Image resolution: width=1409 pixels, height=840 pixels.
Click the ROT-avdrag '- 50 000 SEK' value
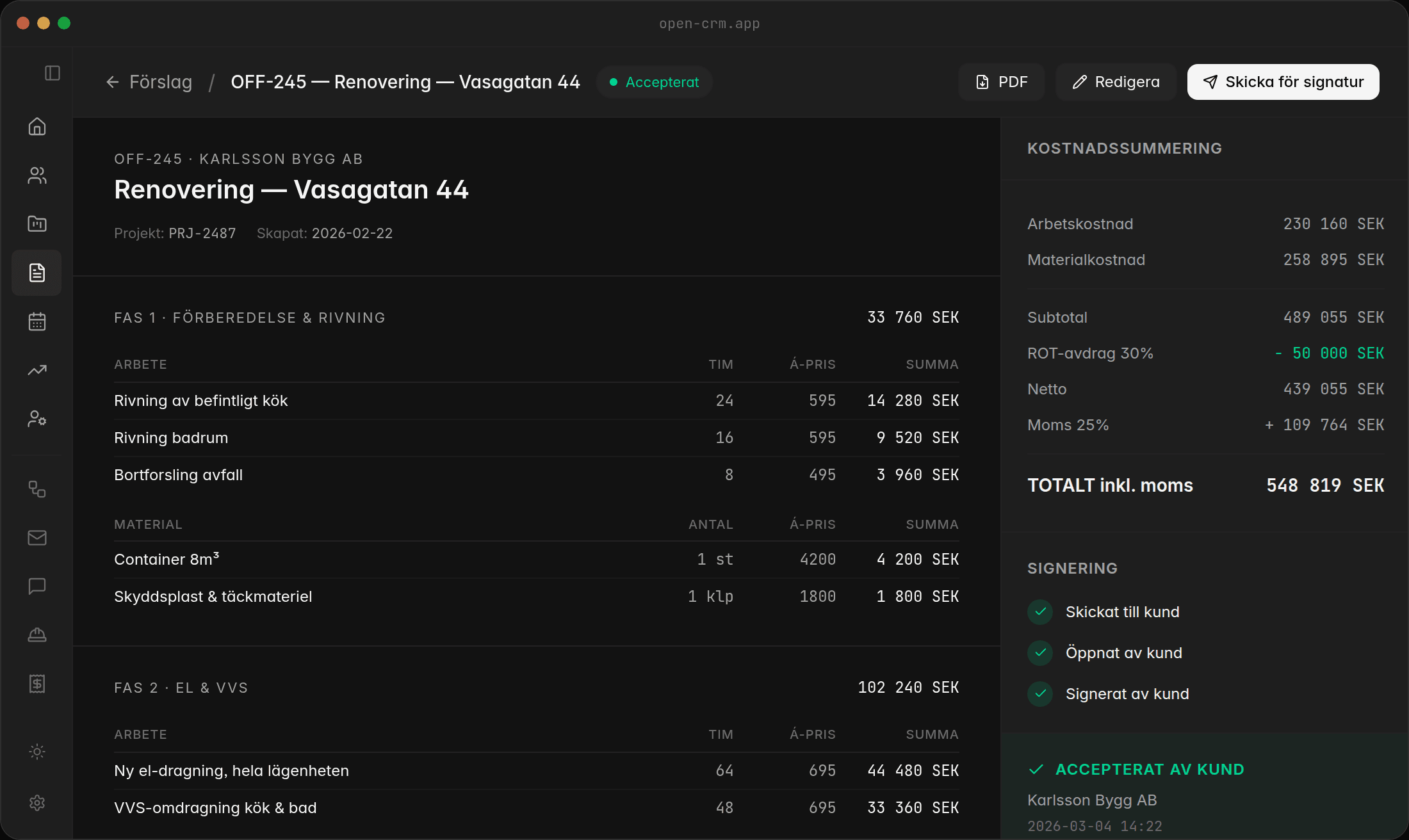tap(1330, 353)
